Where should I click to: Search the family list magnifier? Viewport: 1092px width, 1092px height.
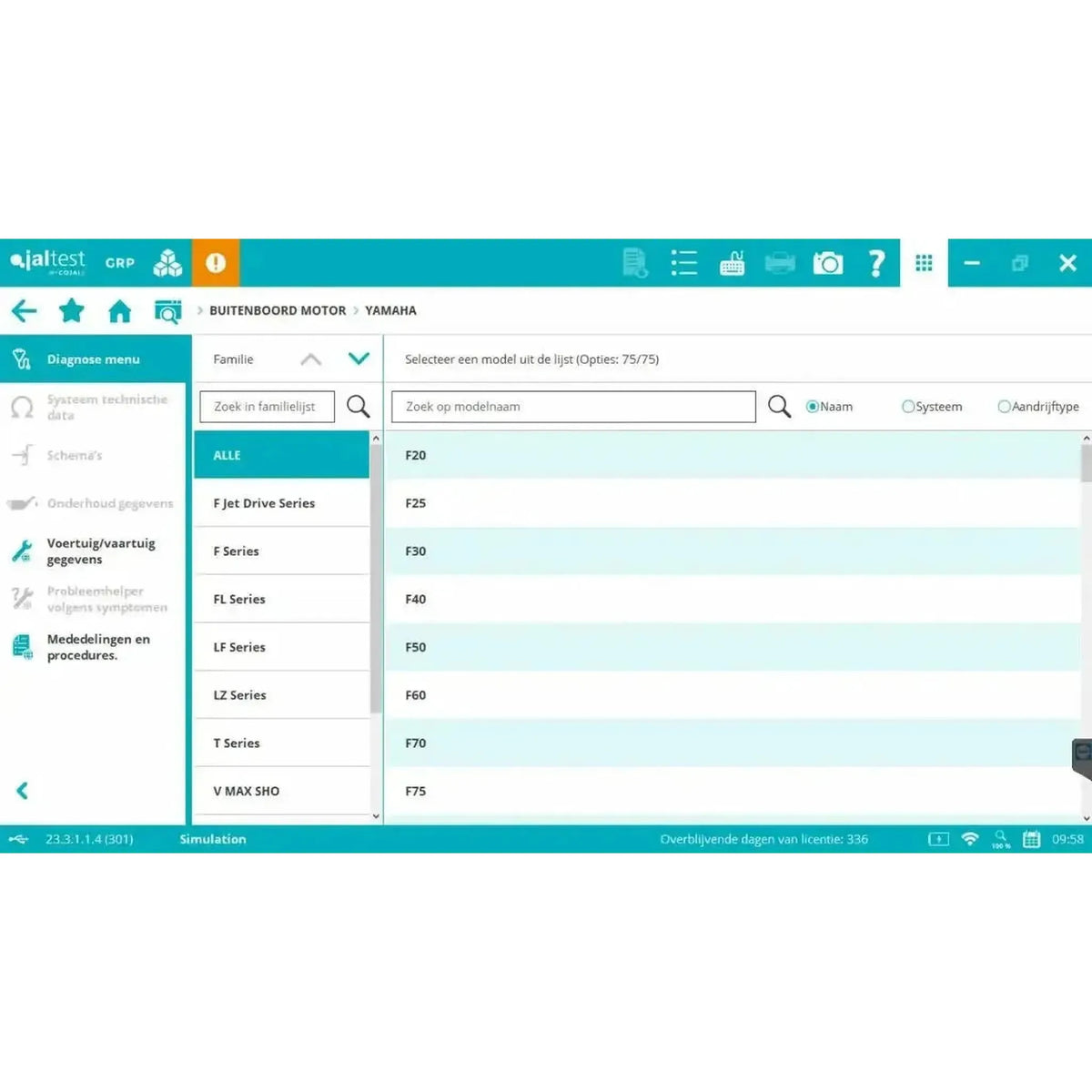pos(359,406)
